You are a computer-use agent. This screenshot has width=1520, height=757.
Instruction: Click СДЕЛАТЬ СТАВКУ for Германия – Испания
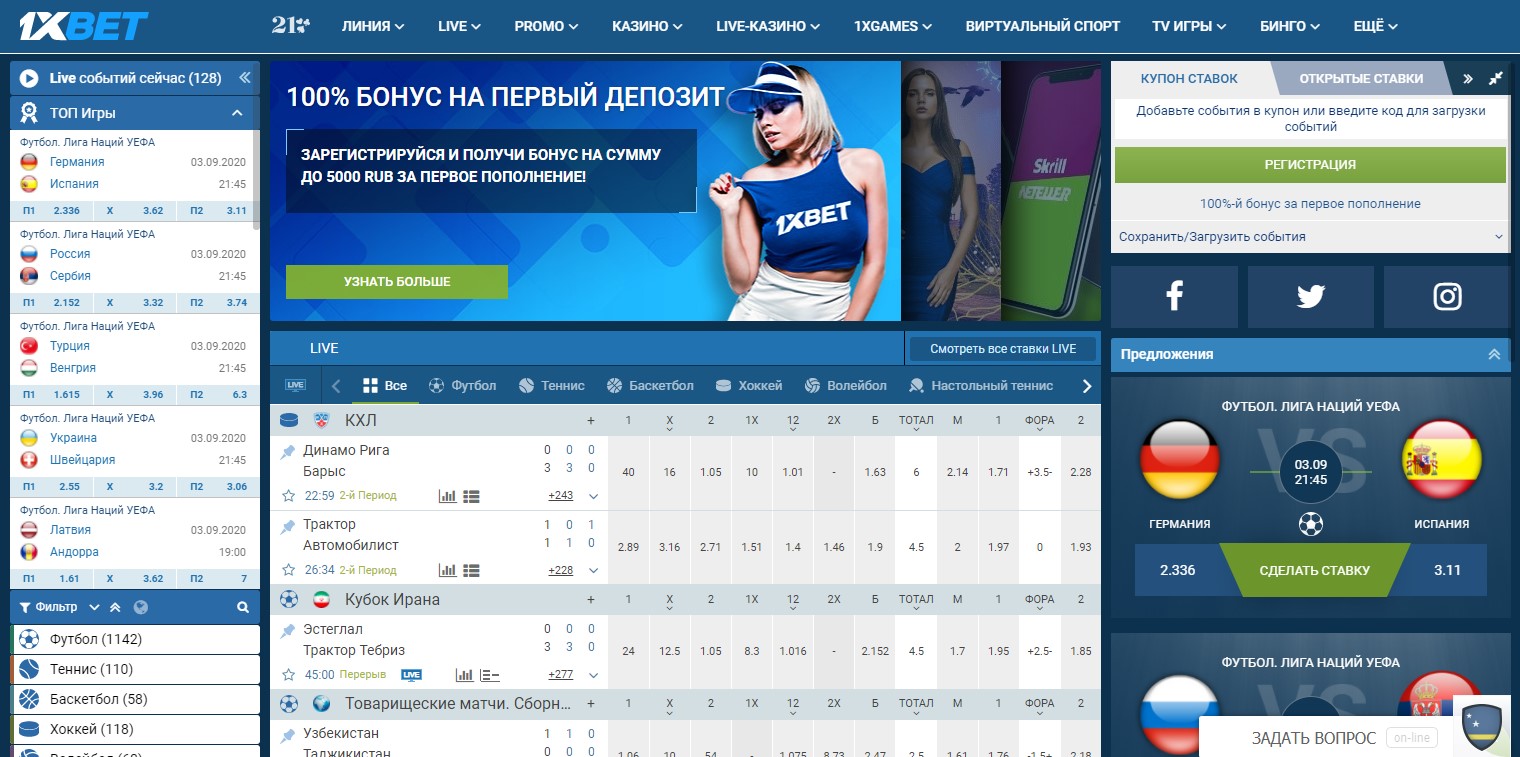pyautogui.click(x=1315, y=570)
